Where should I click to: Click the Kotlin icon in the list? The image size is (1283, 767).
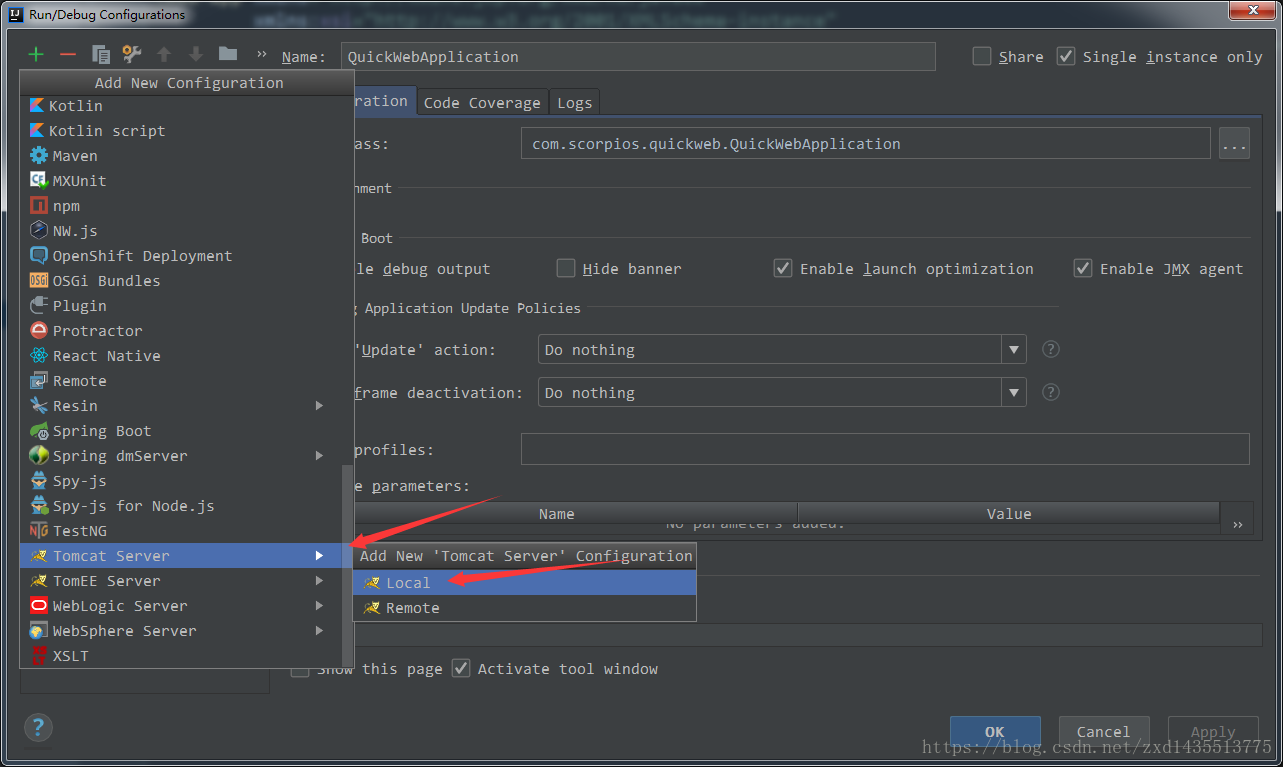tap(38, 105)
